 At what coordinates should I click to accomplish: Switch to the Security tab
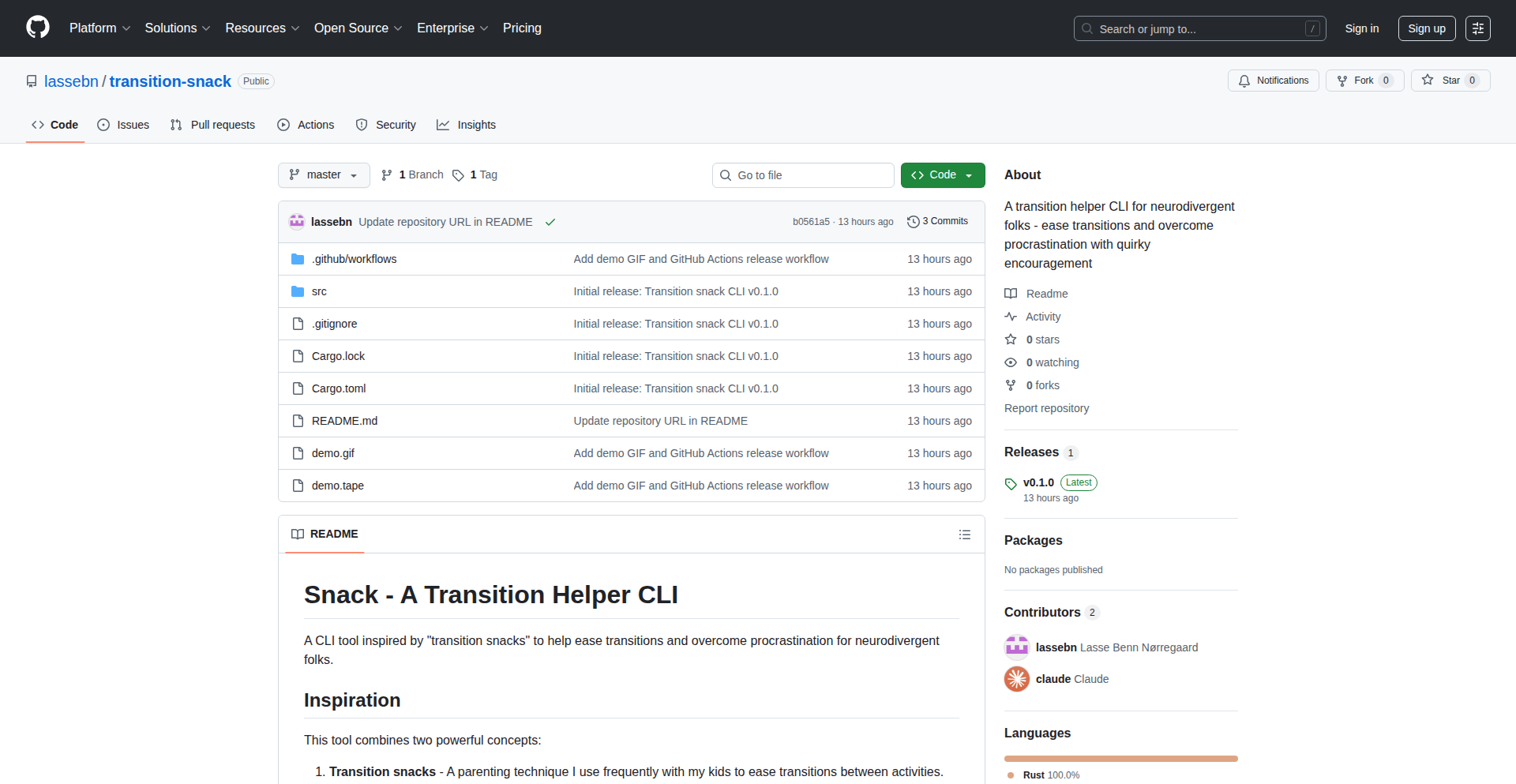tap(385, 125)
